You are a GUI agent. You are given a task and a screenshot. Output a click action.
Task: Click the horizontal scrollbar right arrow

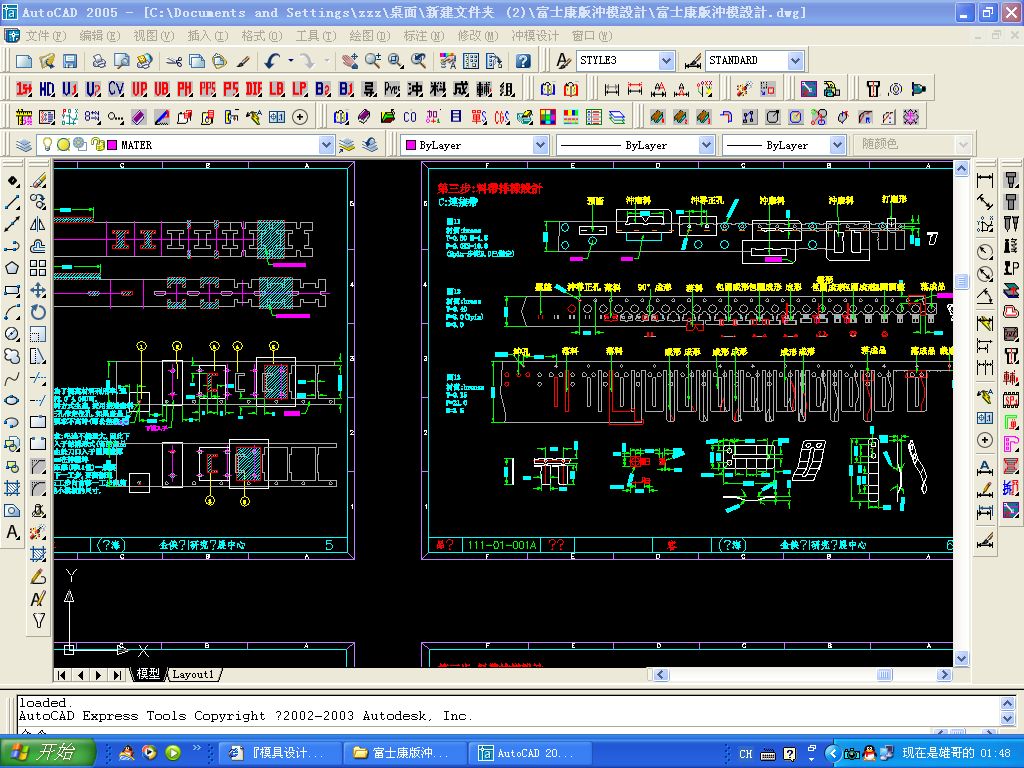coord(944,675)
